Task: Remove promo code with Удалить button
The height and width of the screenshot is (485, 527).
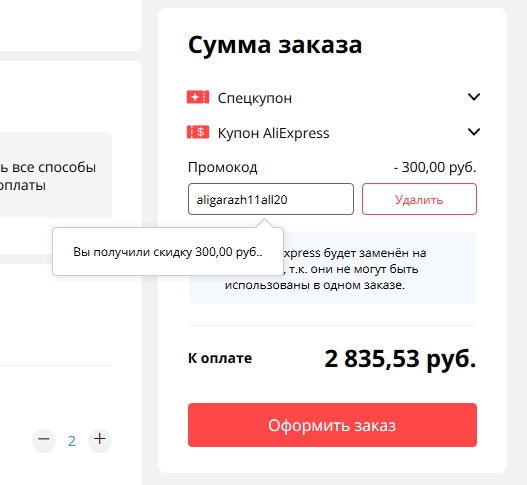Action: pyautogui.click(x=419, y=199)
